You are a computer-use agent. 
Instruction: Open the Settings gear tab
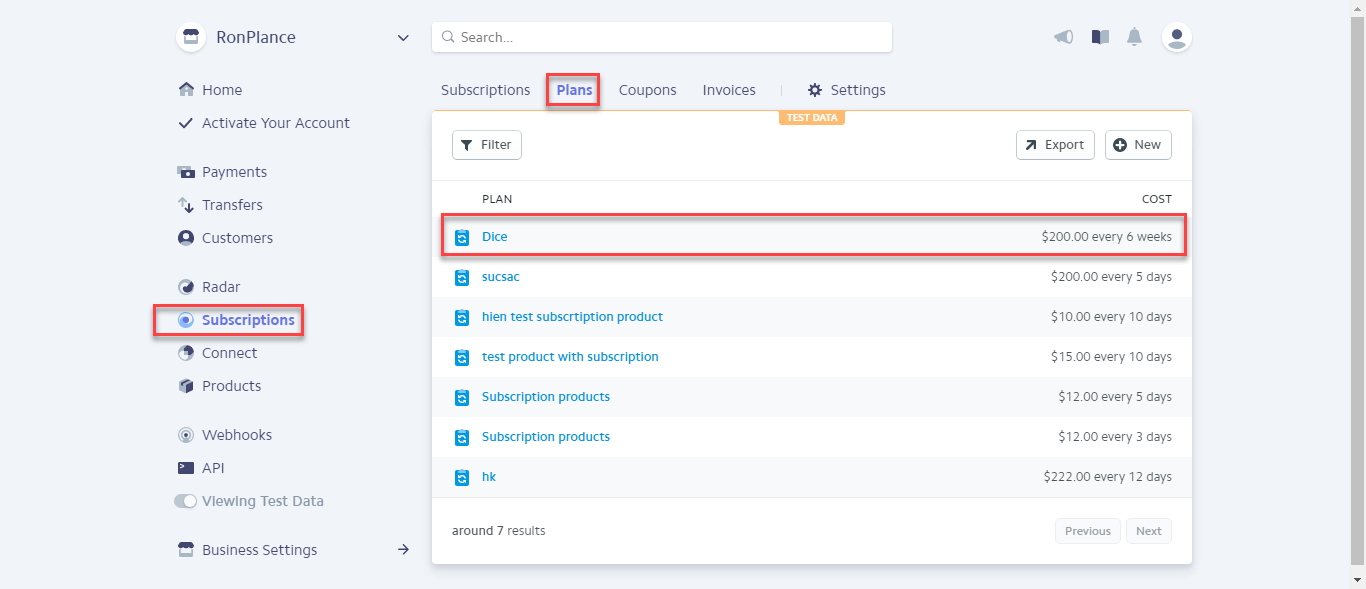tap(847, 90)
